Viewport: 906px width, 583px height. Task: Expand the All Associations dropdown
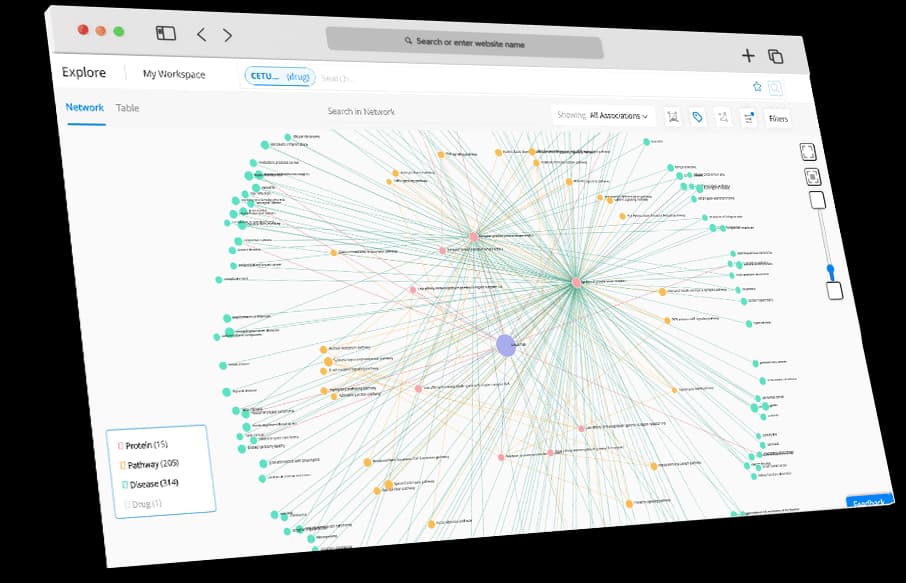pos(618,116)
